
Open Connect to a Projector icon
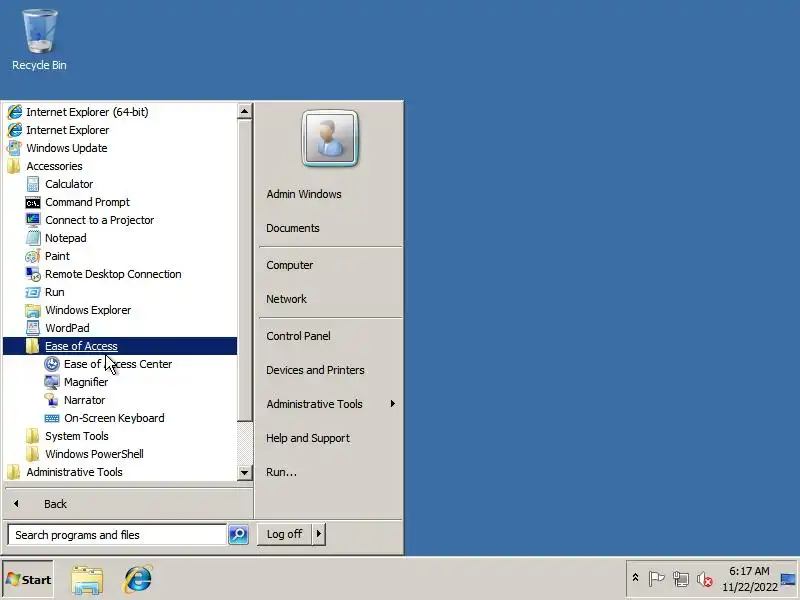click(33, 220)
